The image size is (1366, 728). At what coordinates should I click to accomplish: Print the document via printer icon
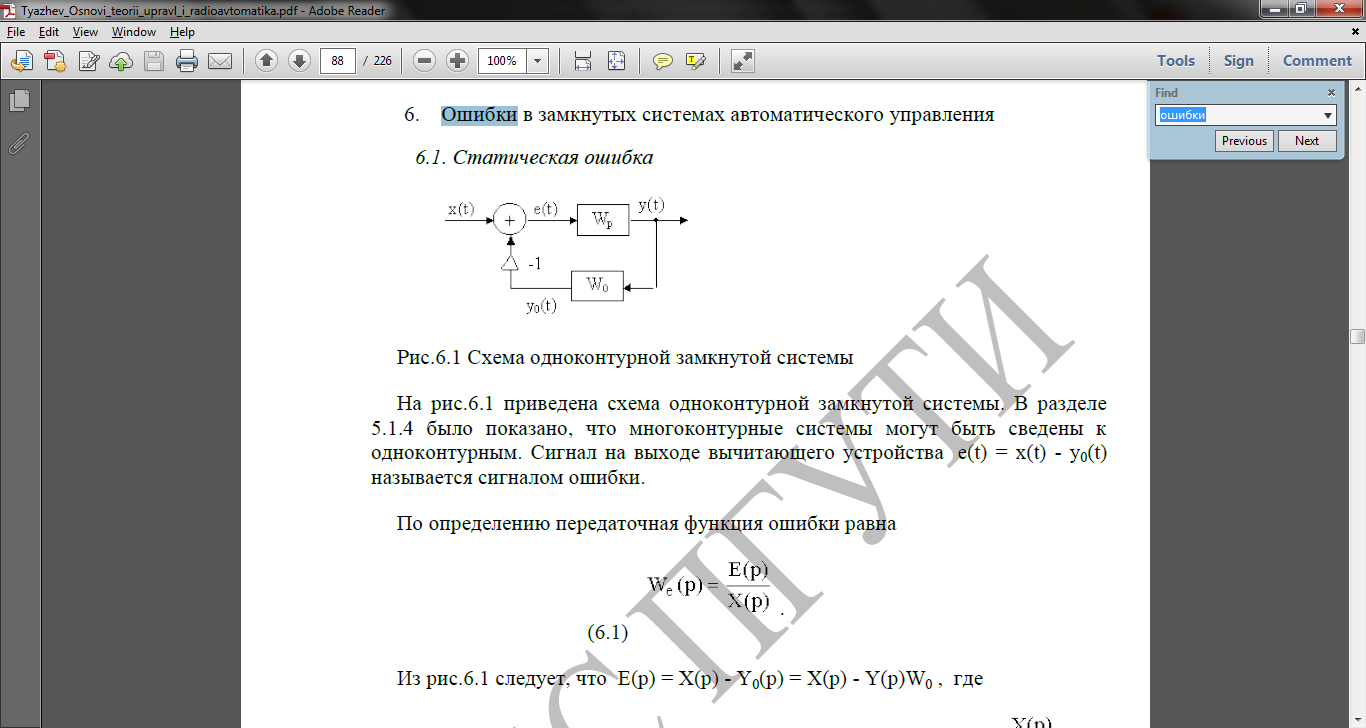tap(187, 61)
